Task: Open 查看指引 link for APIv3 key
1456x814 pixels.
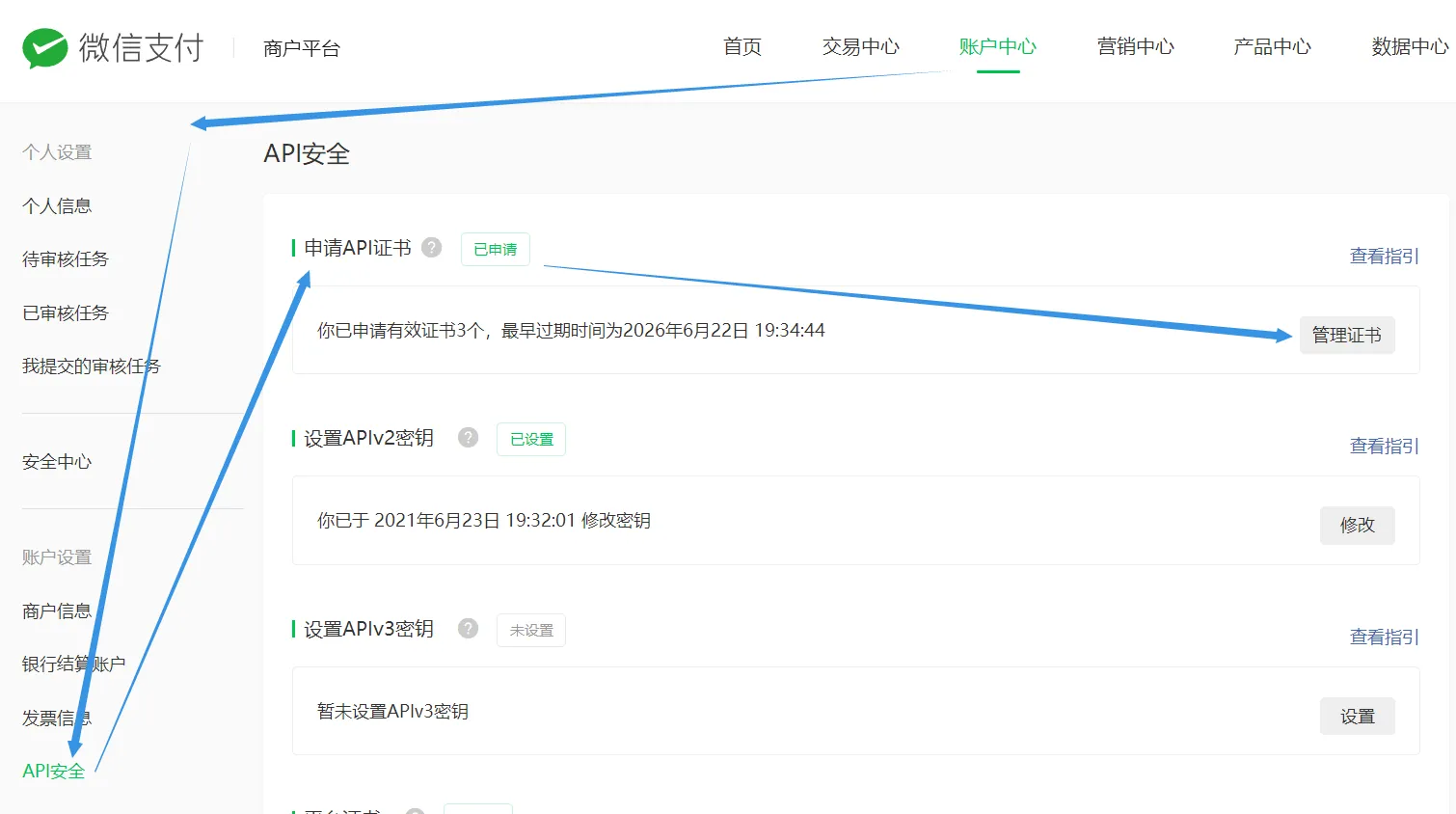Action: point(1384,637)
